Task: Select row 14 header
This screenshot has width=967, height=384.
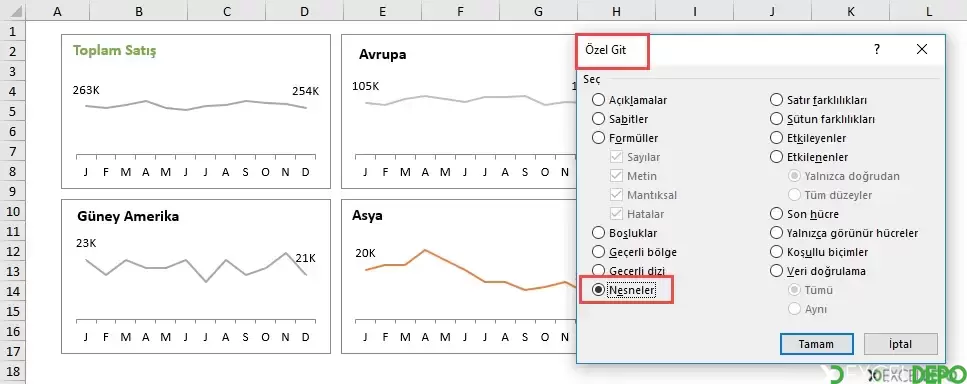Action: click(x=13, y=292)
